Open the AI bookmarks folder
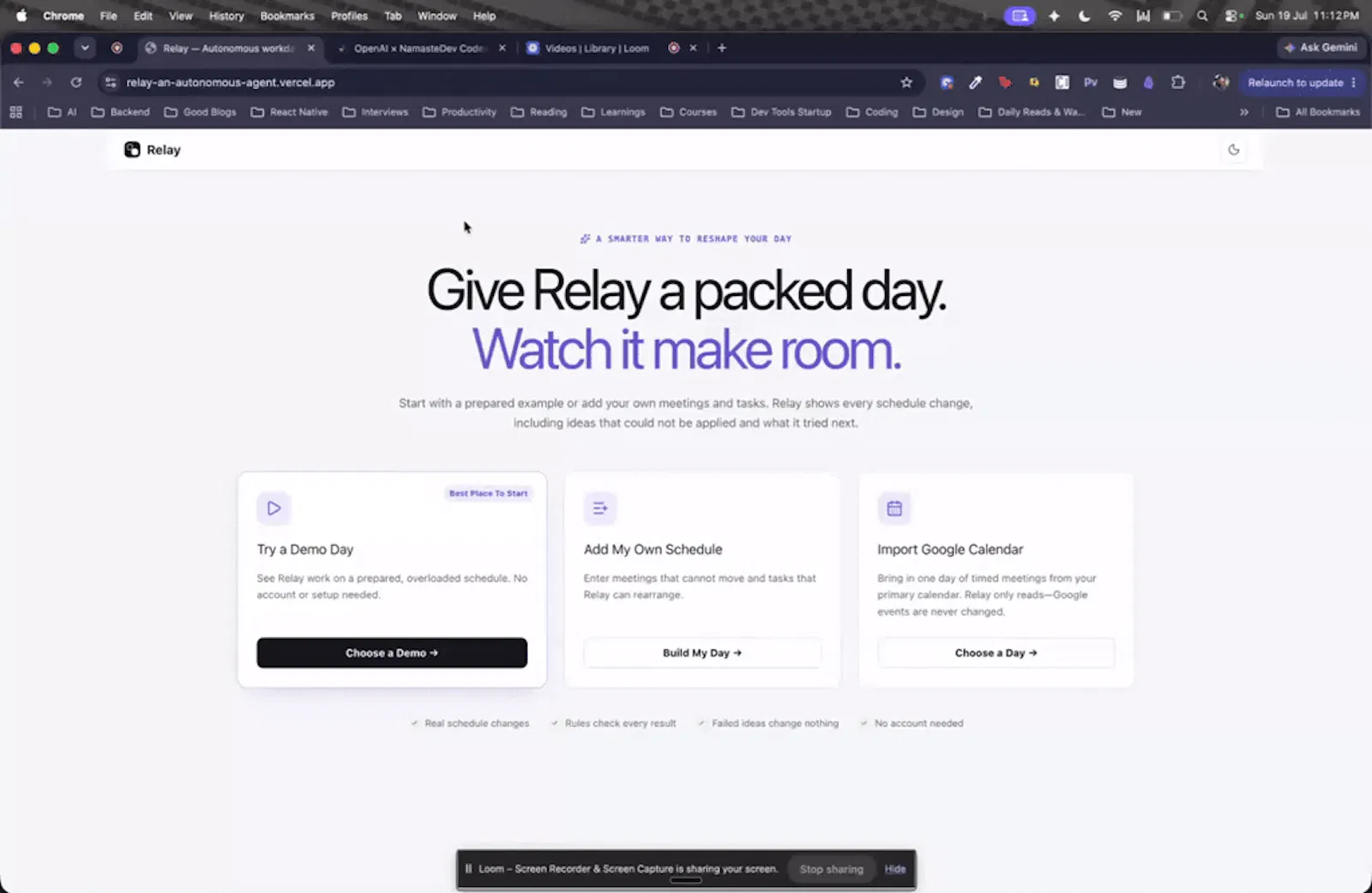 (x=62, y=112)
